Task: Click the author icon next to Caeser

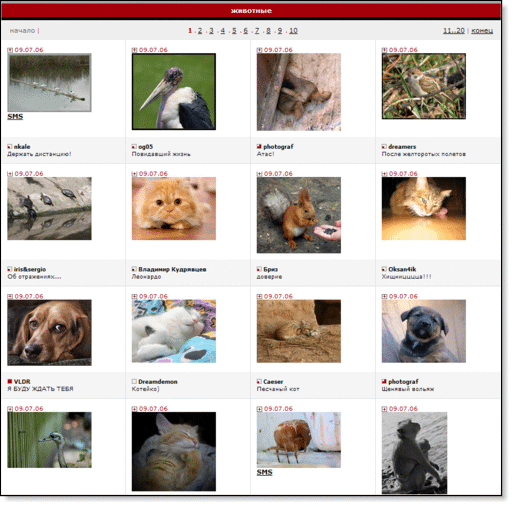Action: [259, 381]
